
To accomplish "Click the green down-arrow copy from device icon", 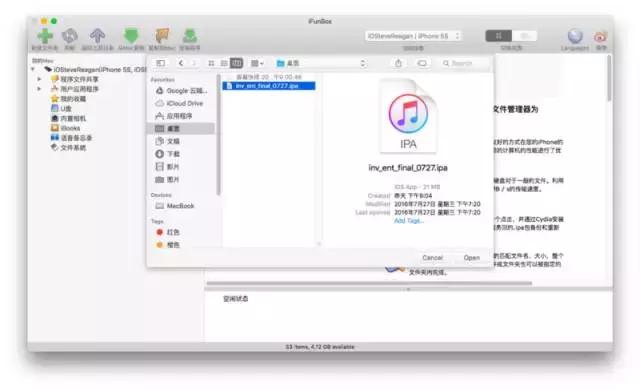I will point(131,36).
